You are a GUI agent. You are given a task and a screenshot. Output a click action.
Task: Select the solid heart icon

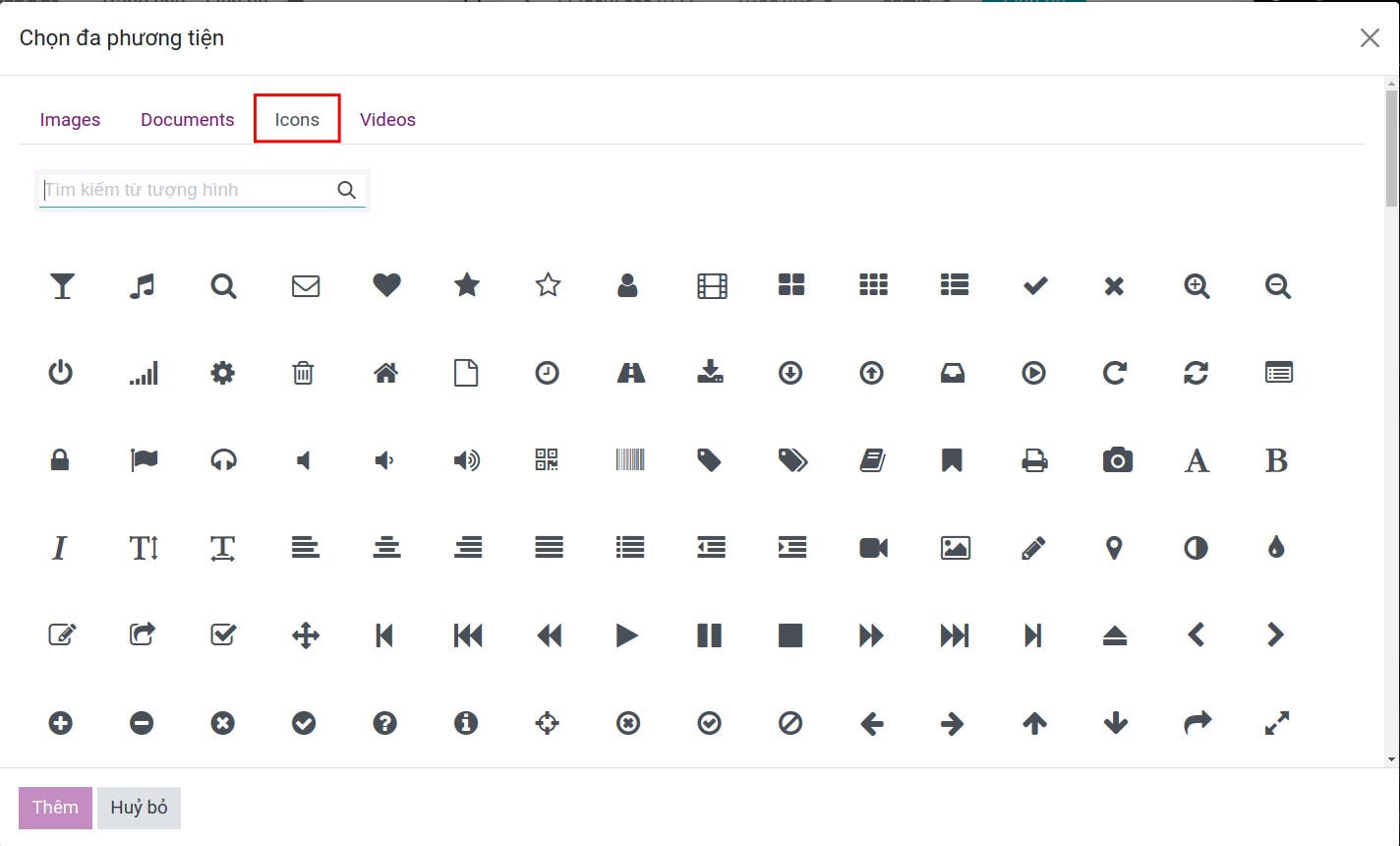387,285
